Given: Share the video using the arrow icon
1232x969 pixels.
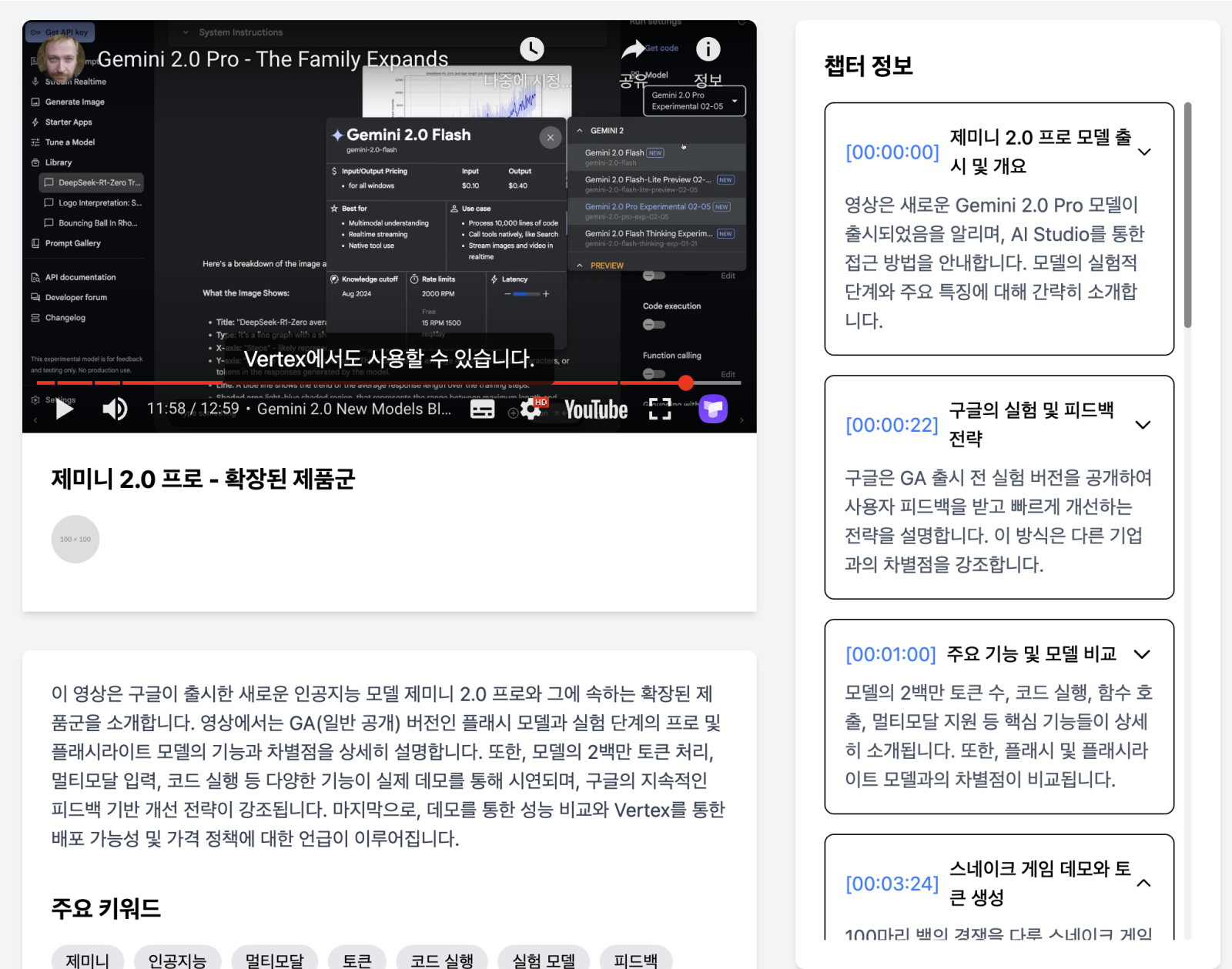Looking at the screenshot, I should 633,51.
